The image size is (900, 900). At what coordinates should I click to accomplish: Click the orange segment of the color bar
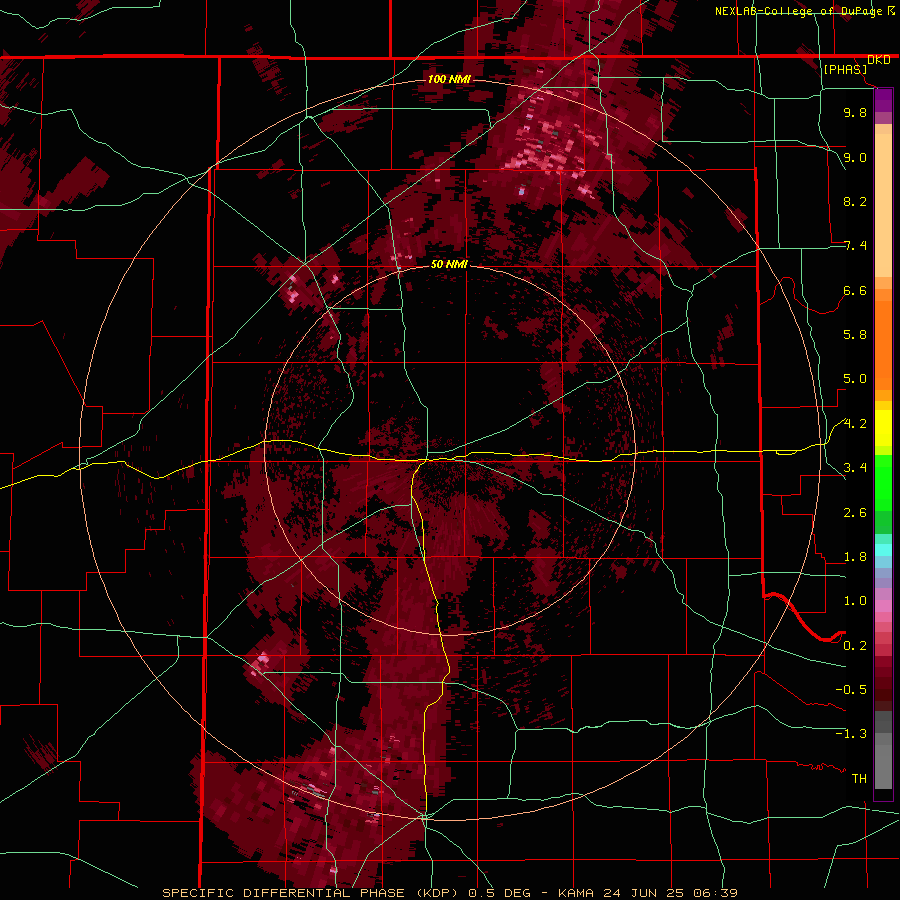[x=883, y=344]
